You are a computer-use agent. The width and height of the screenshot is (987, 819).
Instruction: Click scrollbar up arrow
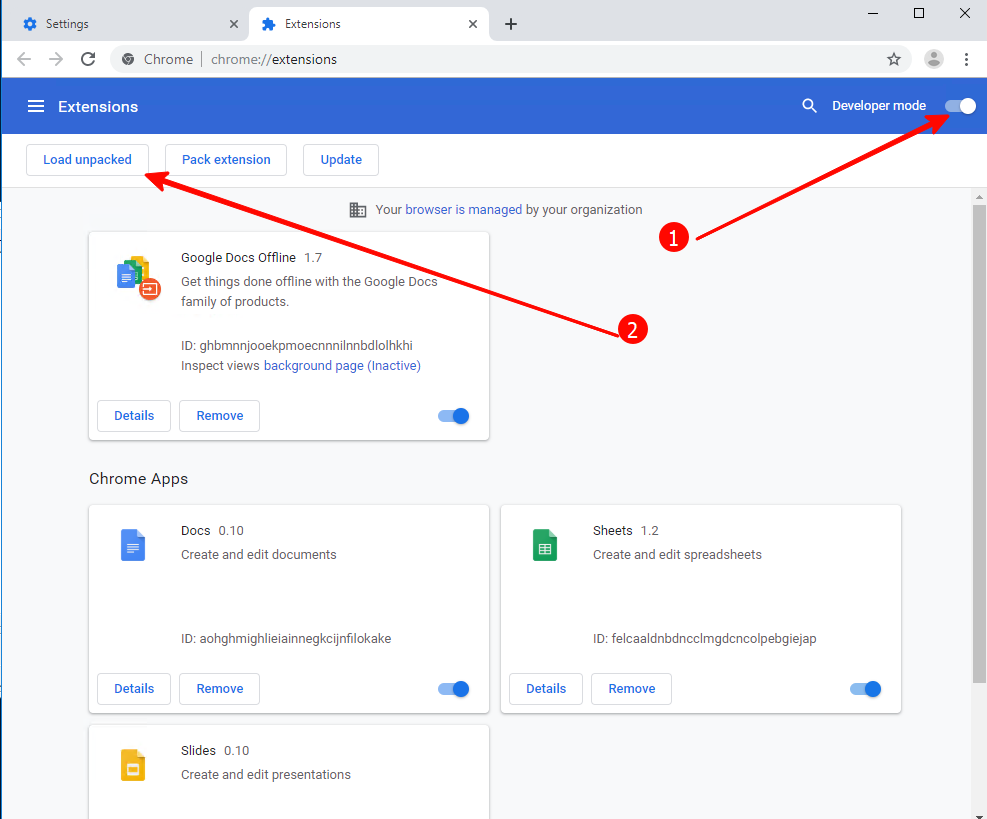(979, 197)
